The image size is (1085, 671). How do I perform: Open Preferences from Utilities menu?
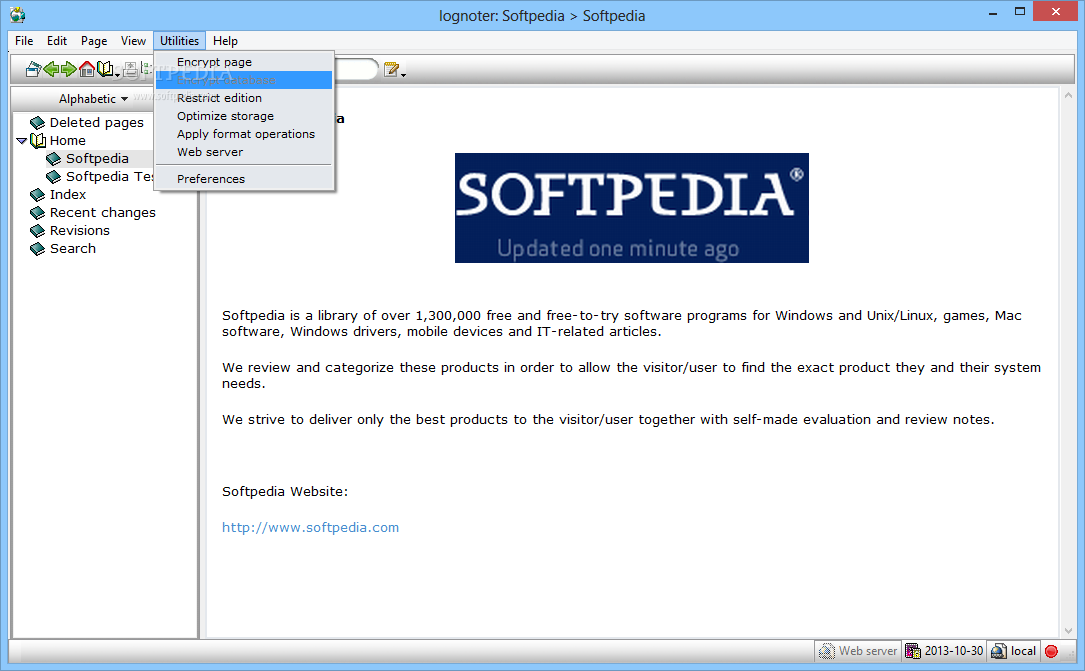[x=244, y=179]
